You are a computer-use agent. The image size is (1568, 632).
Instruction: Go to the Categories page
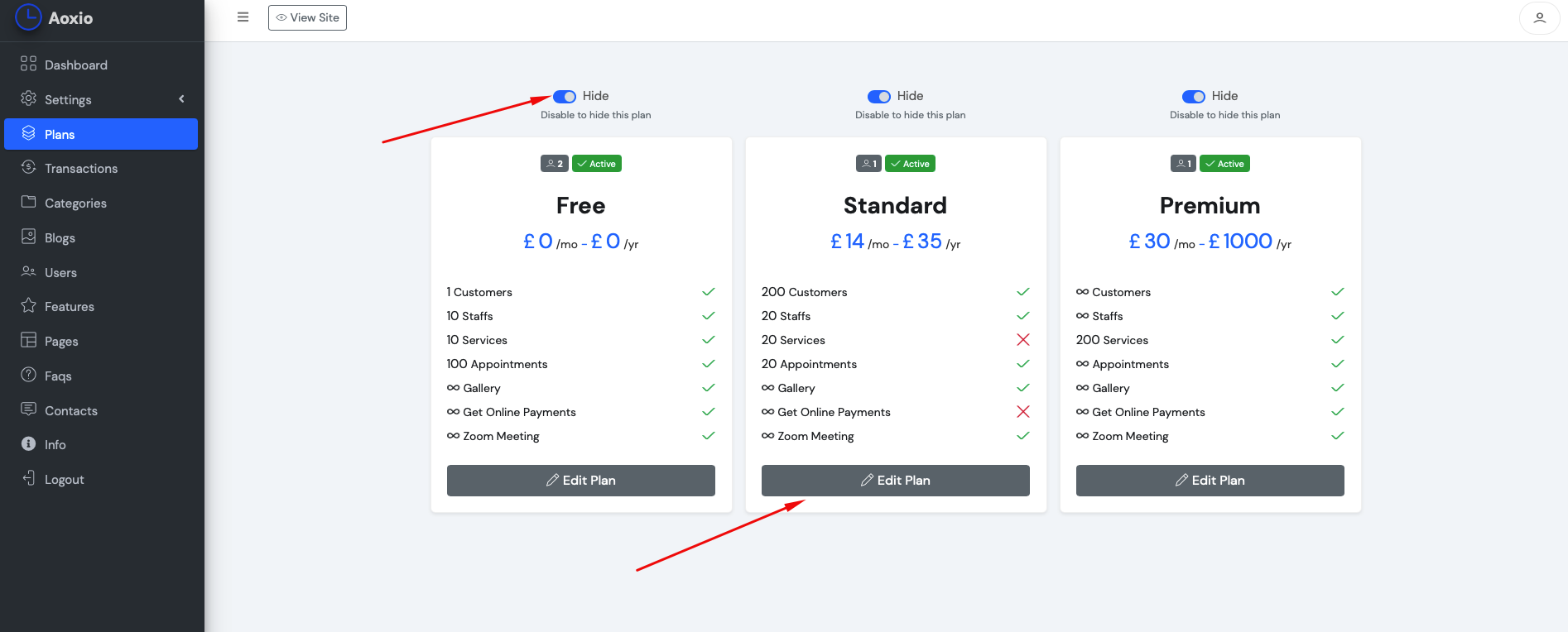coord(75,203)
